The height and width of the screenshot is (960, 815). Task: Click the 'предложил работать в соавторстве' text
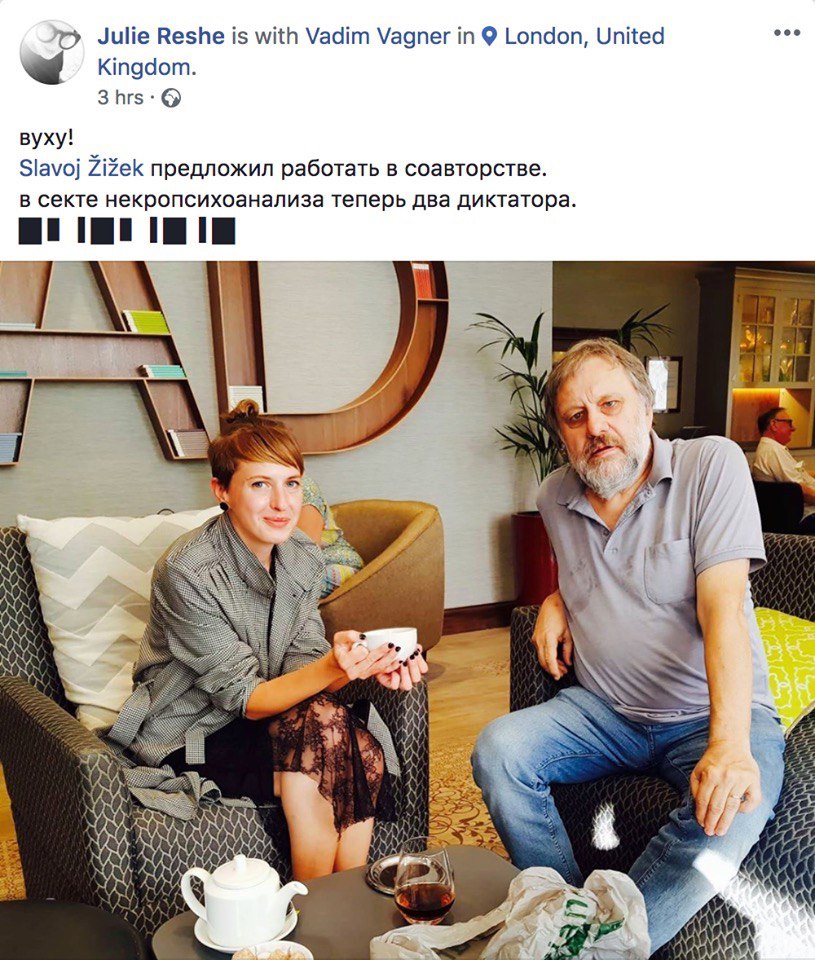[x=347, y=168]
